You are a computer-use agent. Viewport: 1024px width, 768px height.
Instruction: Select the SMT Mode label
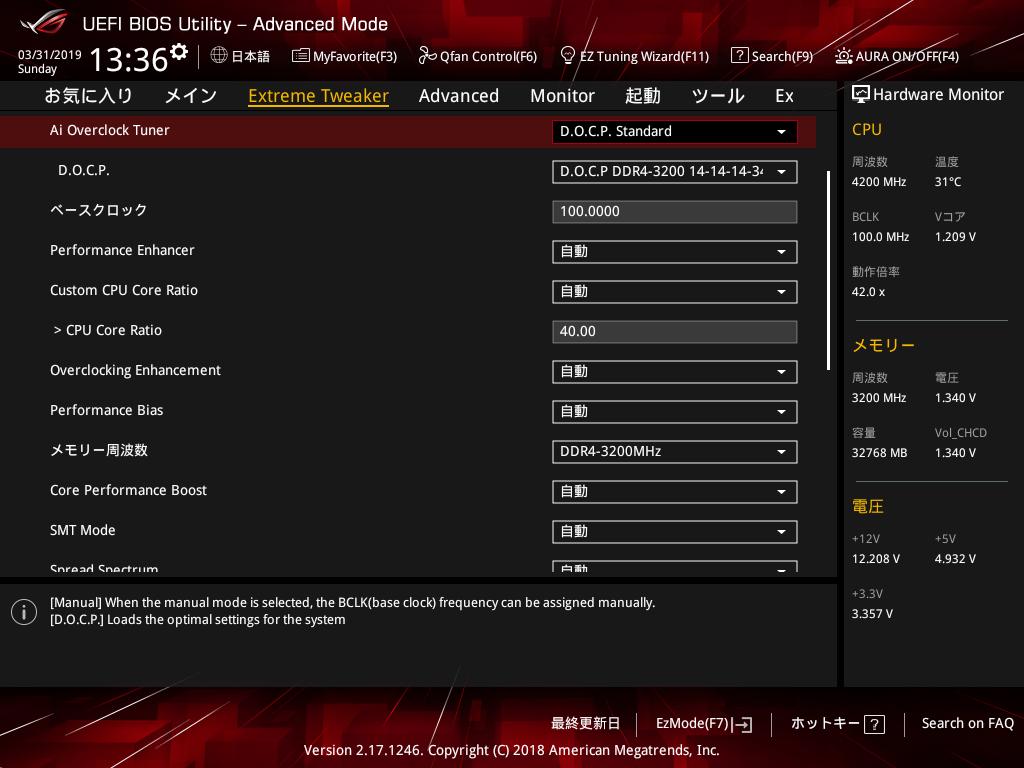(x=82, y=530)
